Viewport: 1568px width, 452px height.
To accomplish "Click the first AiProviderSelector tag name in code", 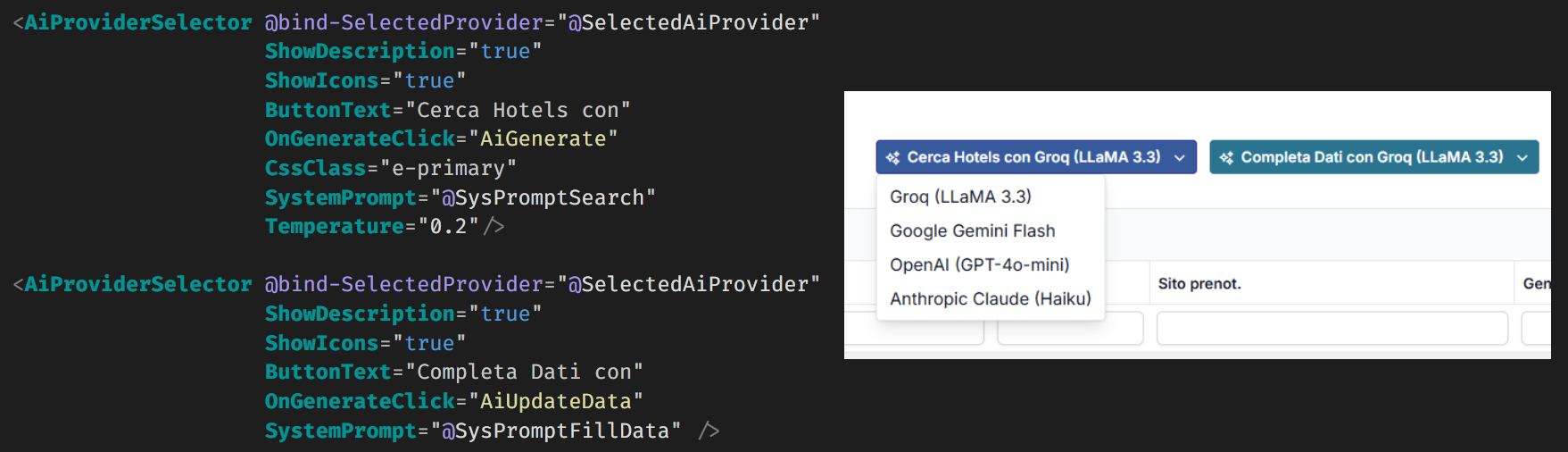I will (x=138, y=22).
